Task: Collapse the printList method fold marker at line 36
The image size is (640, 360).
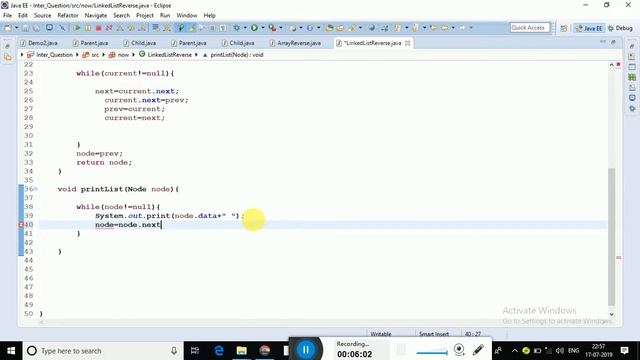Action: pyautogui.click(x=36, y=189)
